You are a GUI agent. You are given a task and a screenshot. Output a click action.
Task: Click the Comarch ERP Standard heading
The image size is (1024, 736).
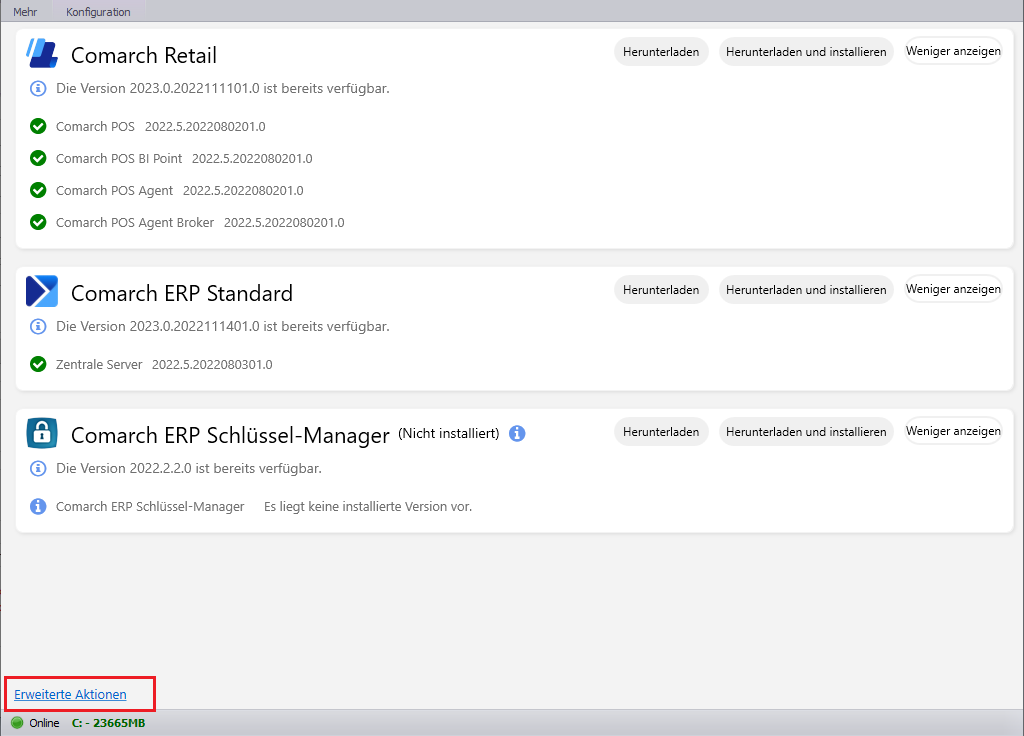[182, 293]
